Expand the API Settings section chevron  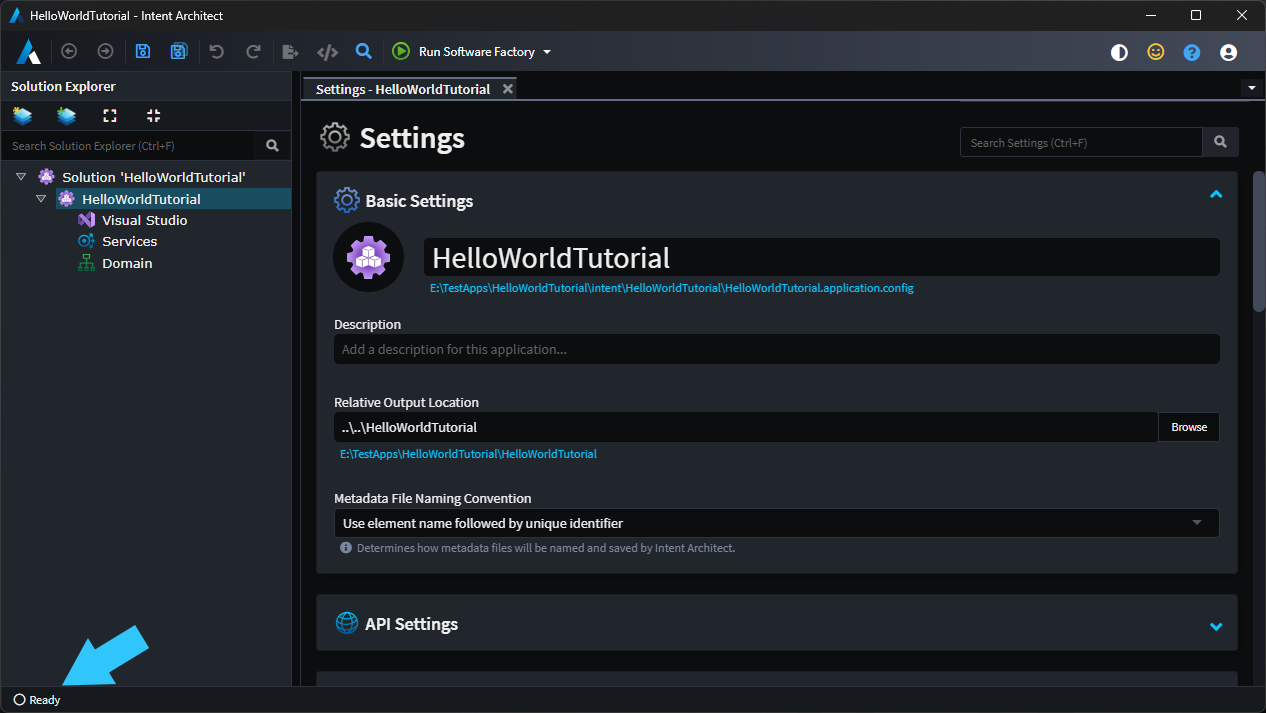(x=1216, y=627)
